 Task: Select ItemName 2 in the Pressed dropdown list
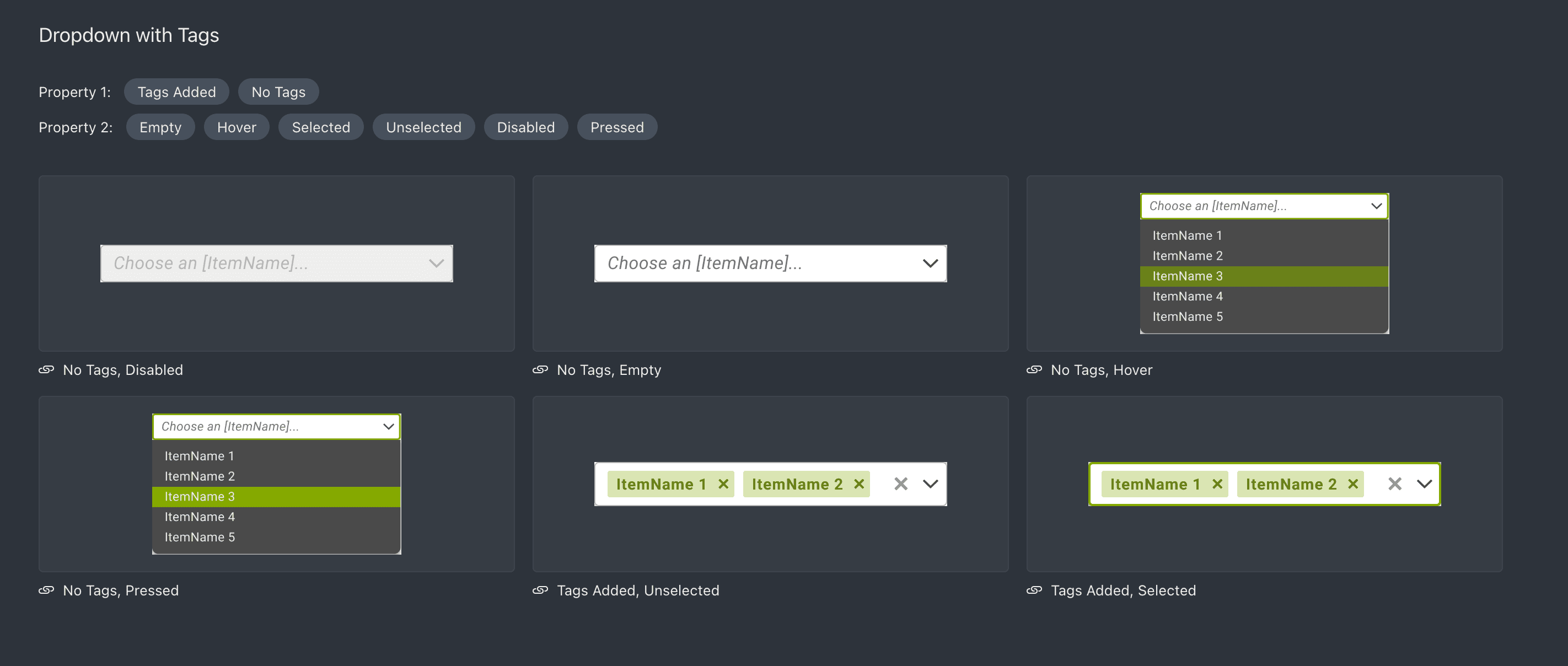pyautogui.click(x=276, y=477)
